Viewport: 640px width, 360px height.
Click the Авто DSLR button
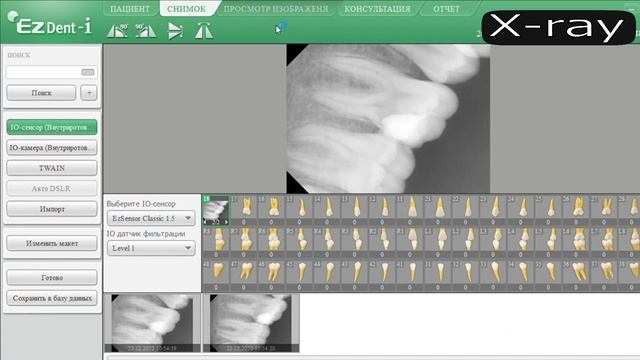tap(52, 188)
